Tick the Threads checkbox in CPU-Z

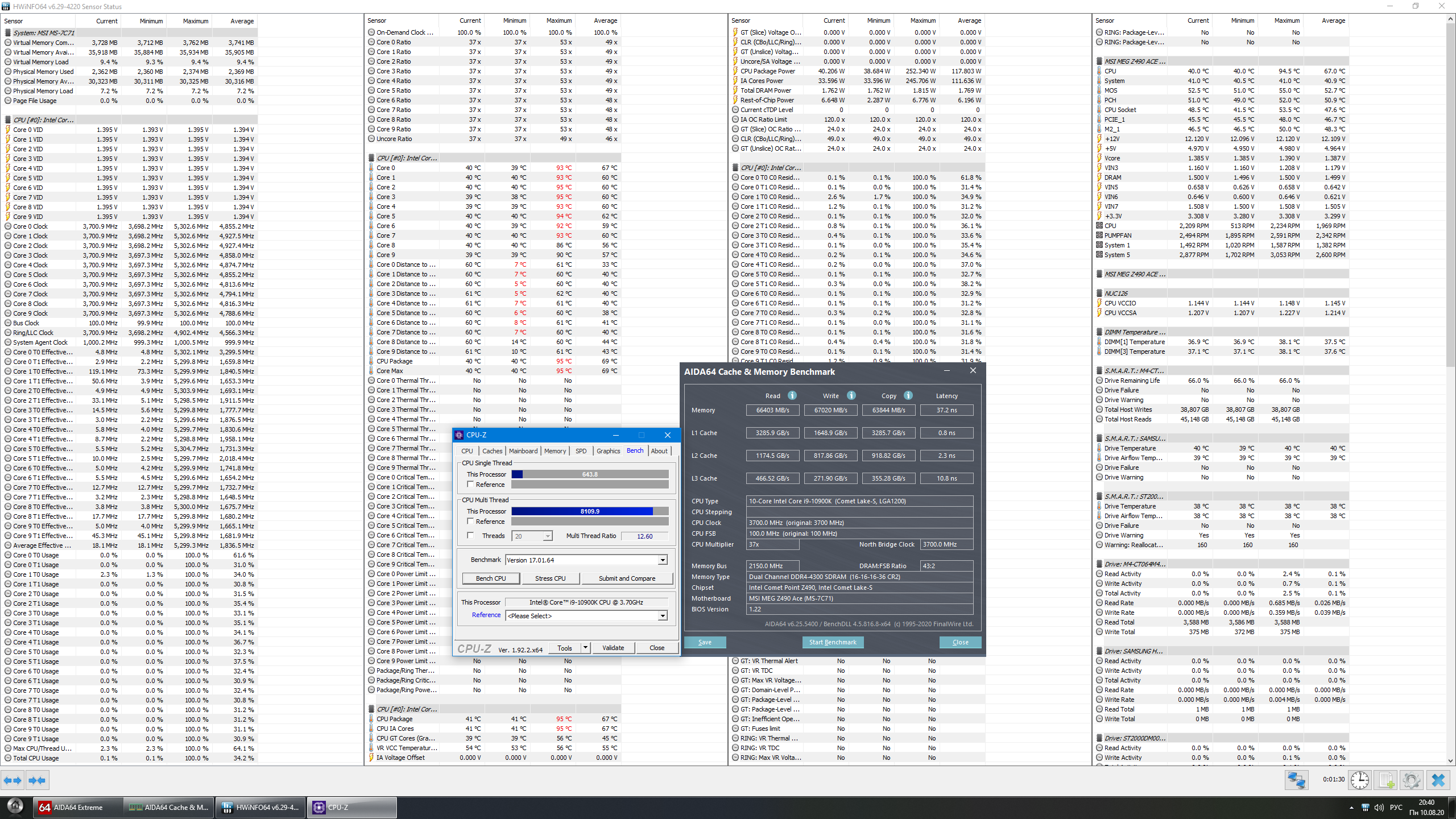click(x=470, y=535)
